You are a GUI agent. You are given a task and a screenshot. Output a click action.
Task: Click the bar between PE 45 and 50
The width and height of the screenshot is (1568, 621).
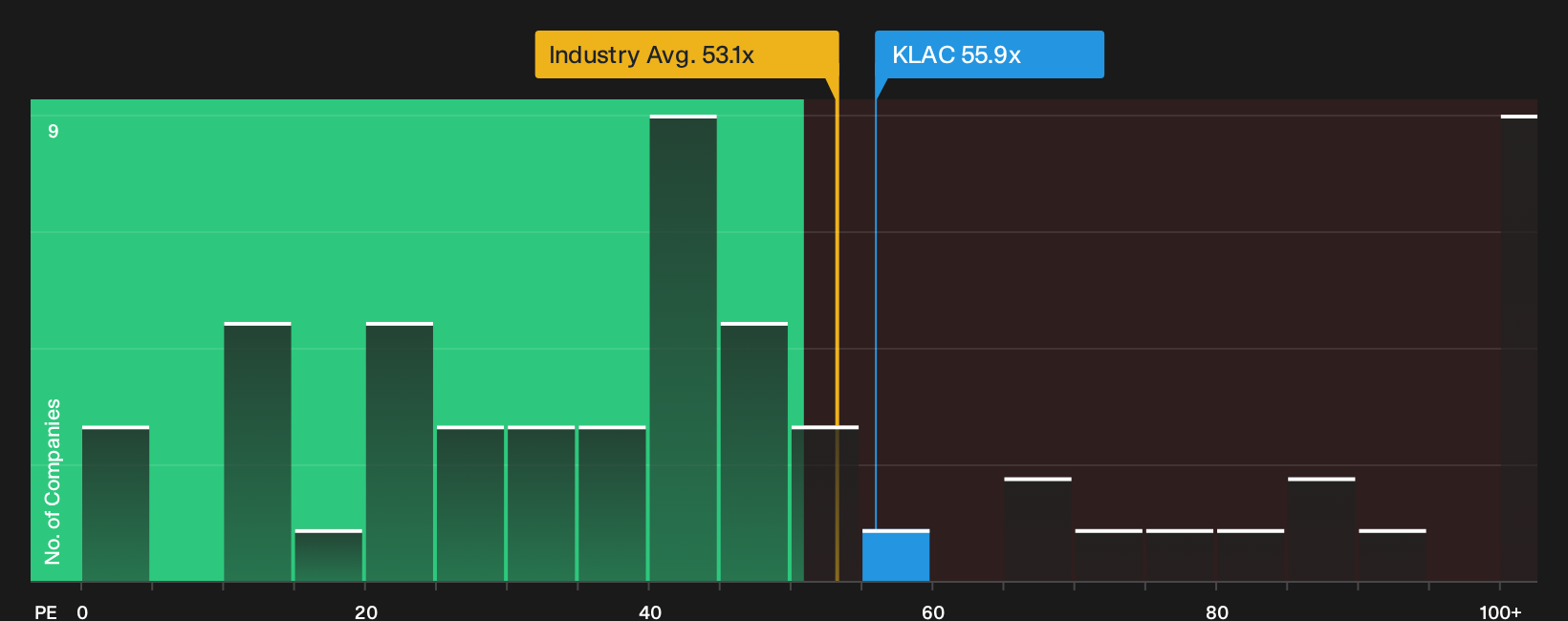pyautogui.click(x=754, y=453)
